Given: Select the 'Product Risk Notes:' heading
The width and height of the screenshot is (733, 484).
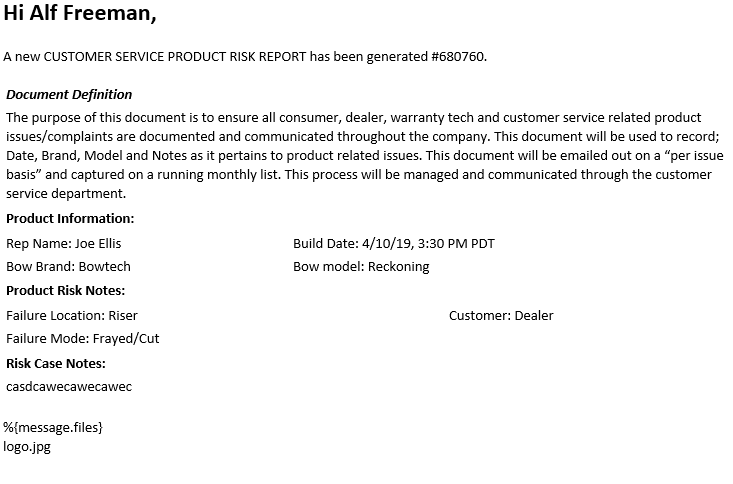Looking at the screenshot, I should coord(65,290).
